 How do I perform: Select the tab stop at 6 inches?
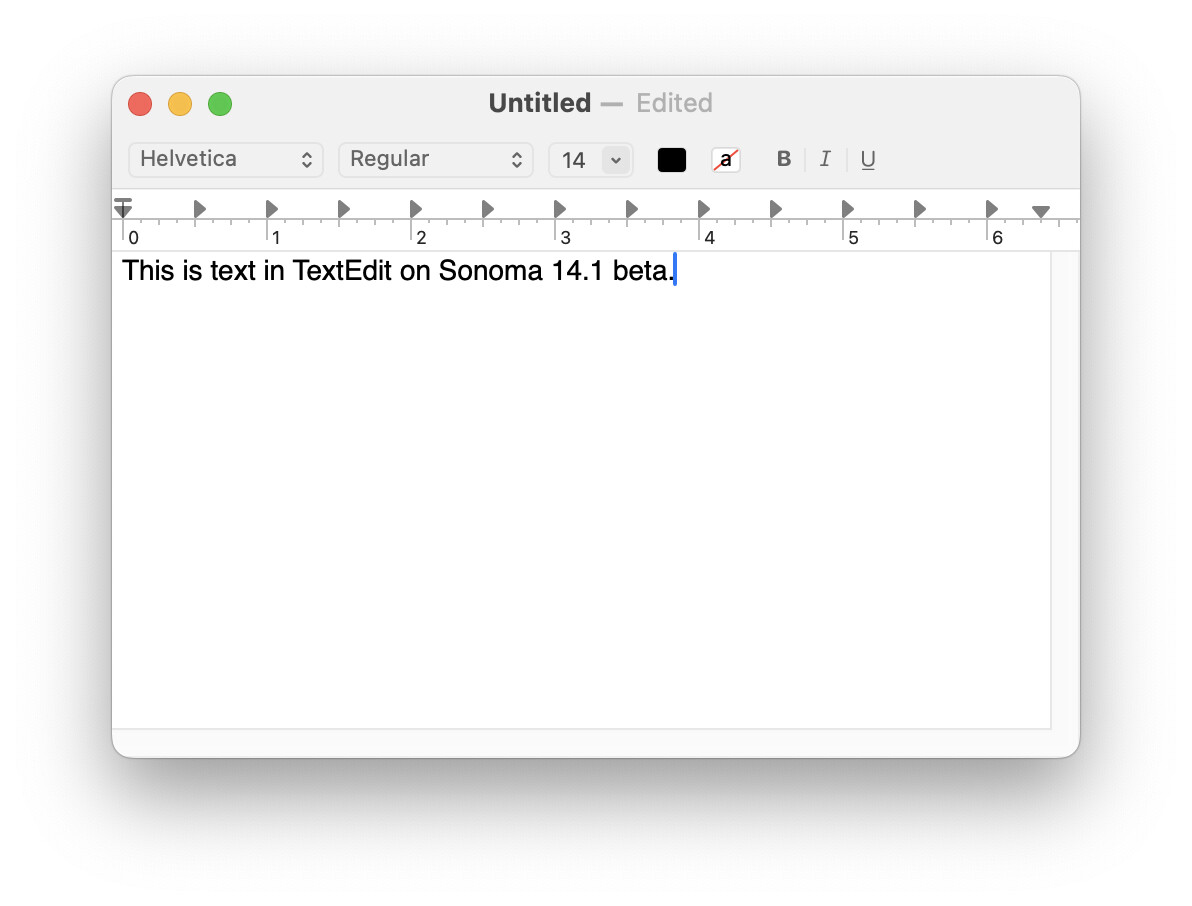[x=991, y=209]
